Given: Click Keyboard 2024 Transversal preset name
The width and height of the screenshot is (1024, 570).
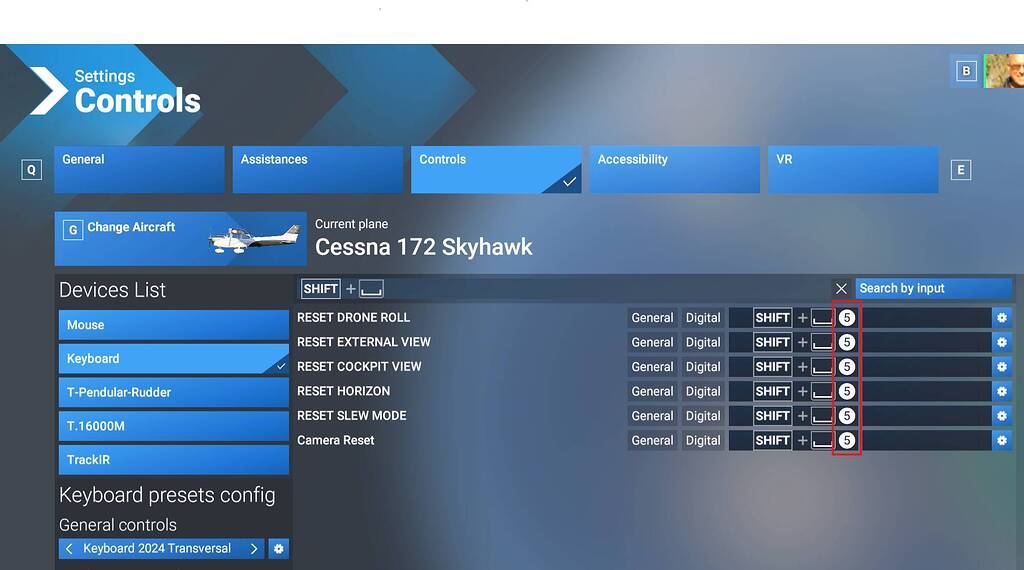Looking at the screenshot, I should click(x=157, y=548).
